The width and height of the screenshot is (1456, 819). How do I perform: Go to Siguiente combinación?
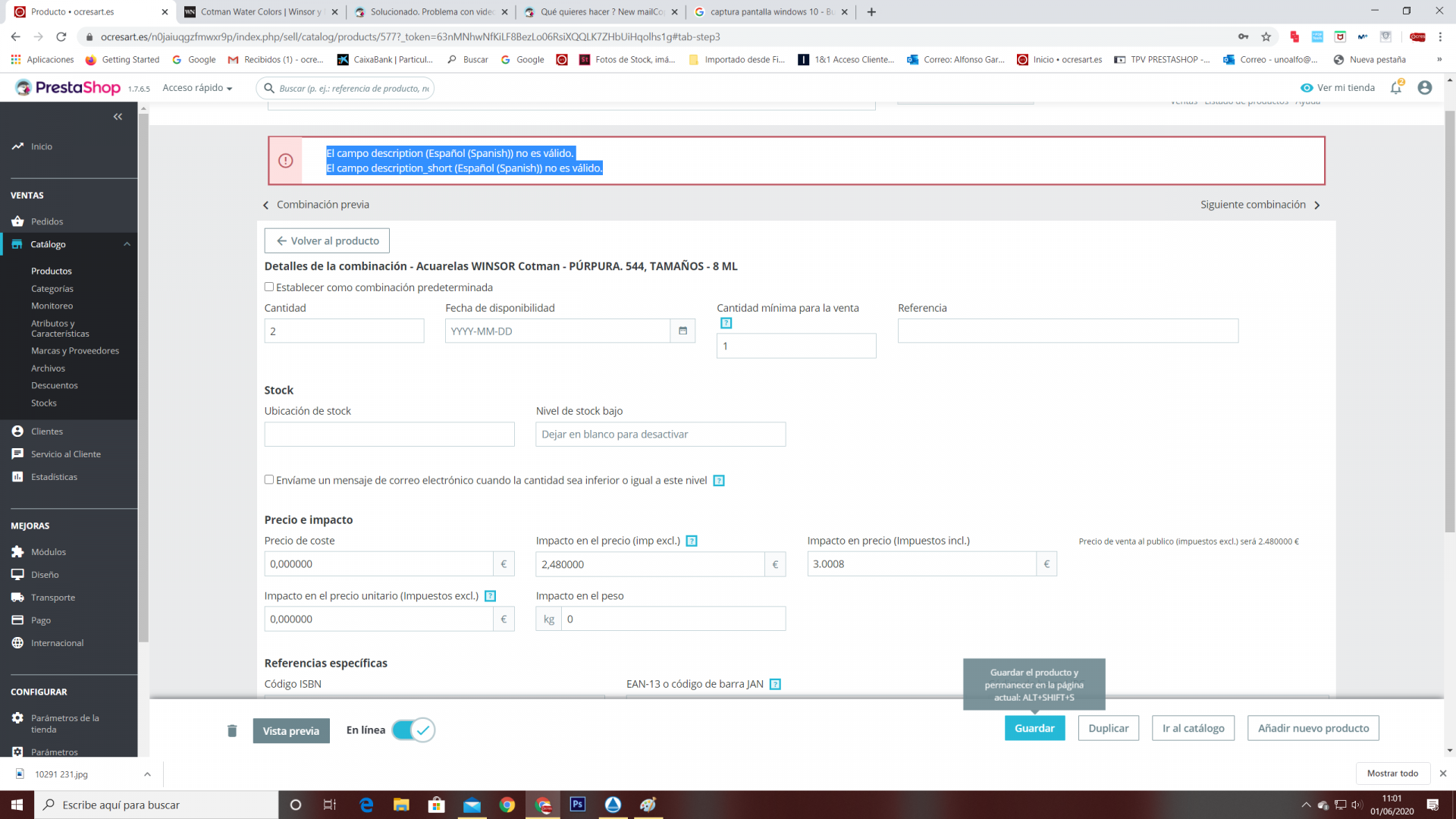pyautogui.click(x=1260, y=205)
